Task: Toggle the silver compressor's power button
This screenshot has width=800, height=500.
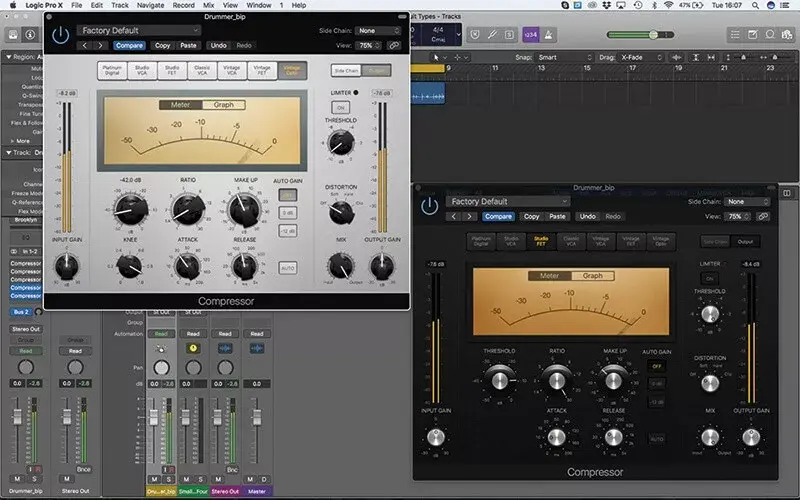Action: tap(61, 35)
